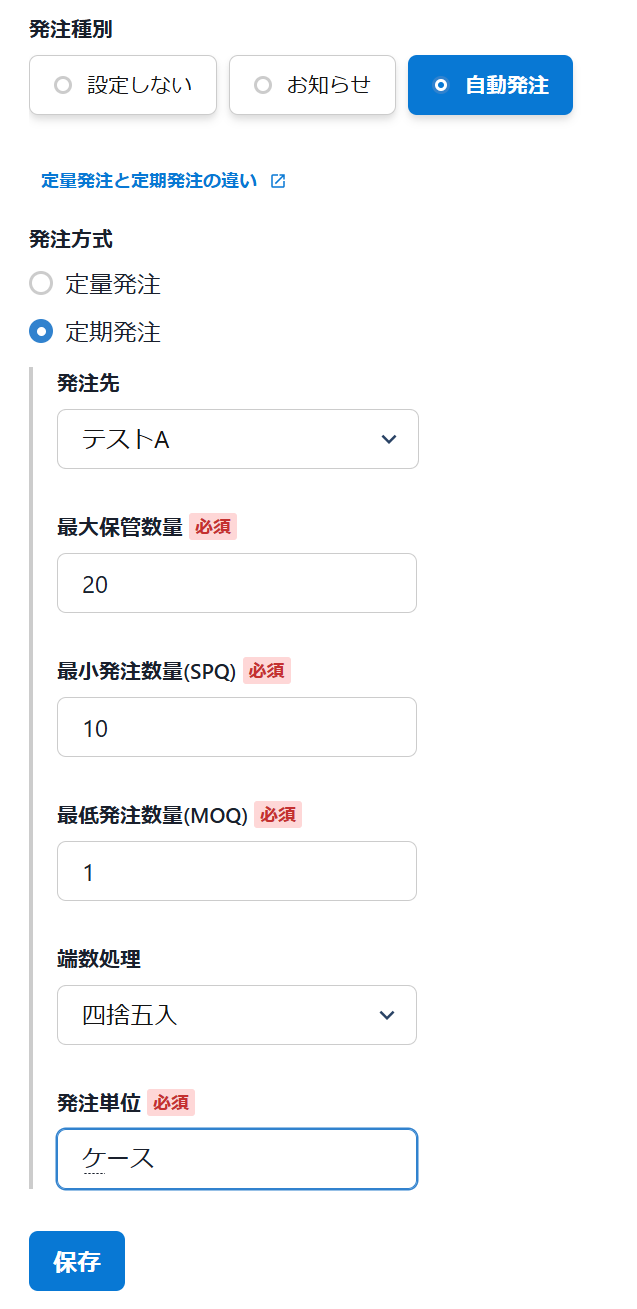
Task: Click the 発注種別 section heading
Action: (x=71, y=29)
